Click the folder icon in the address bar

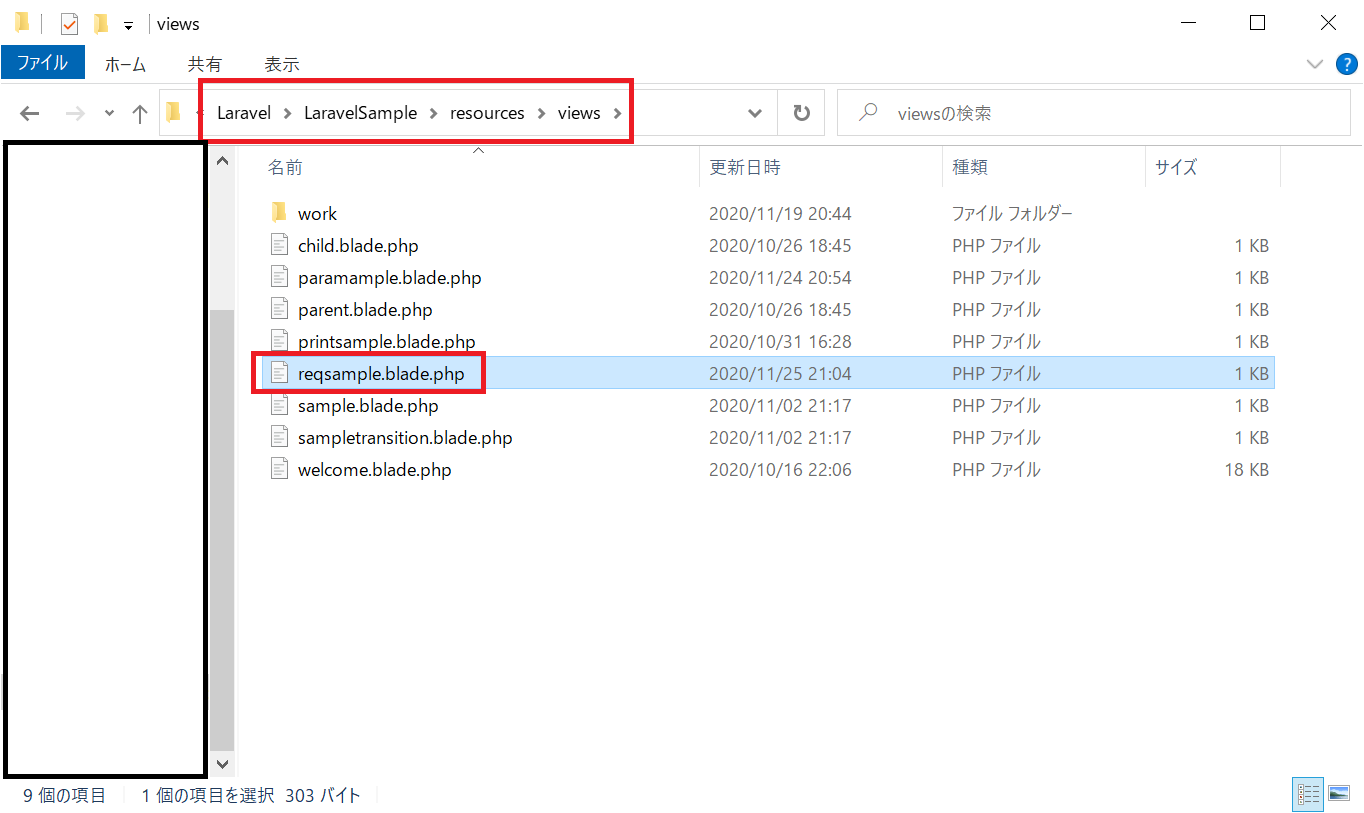(x=174, y=112)
